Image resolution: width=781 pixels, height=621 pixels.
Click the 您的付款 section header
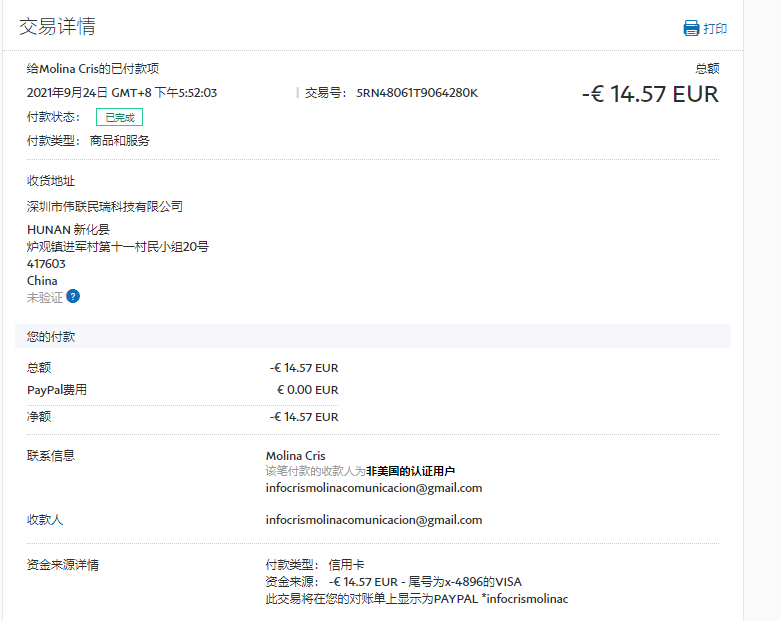coord(51,337)
